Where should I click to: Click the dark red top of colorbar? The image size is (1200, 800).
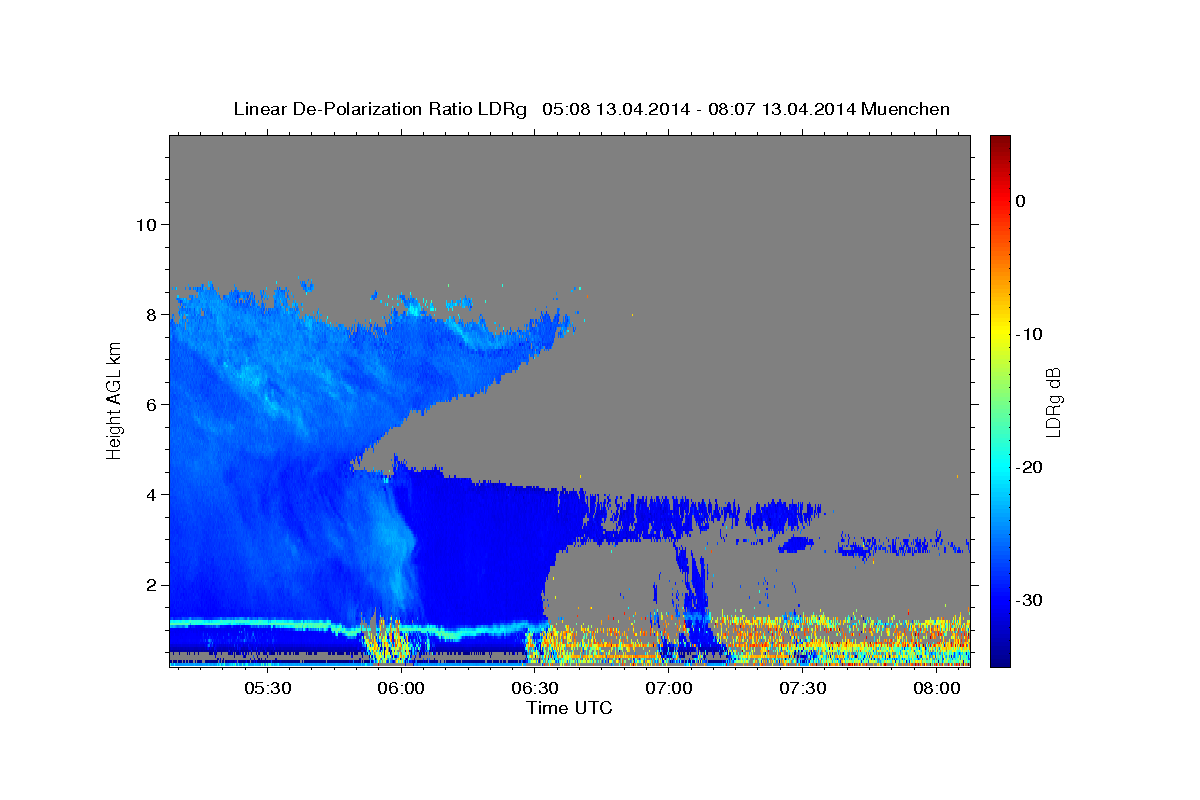coord(1000,142)
